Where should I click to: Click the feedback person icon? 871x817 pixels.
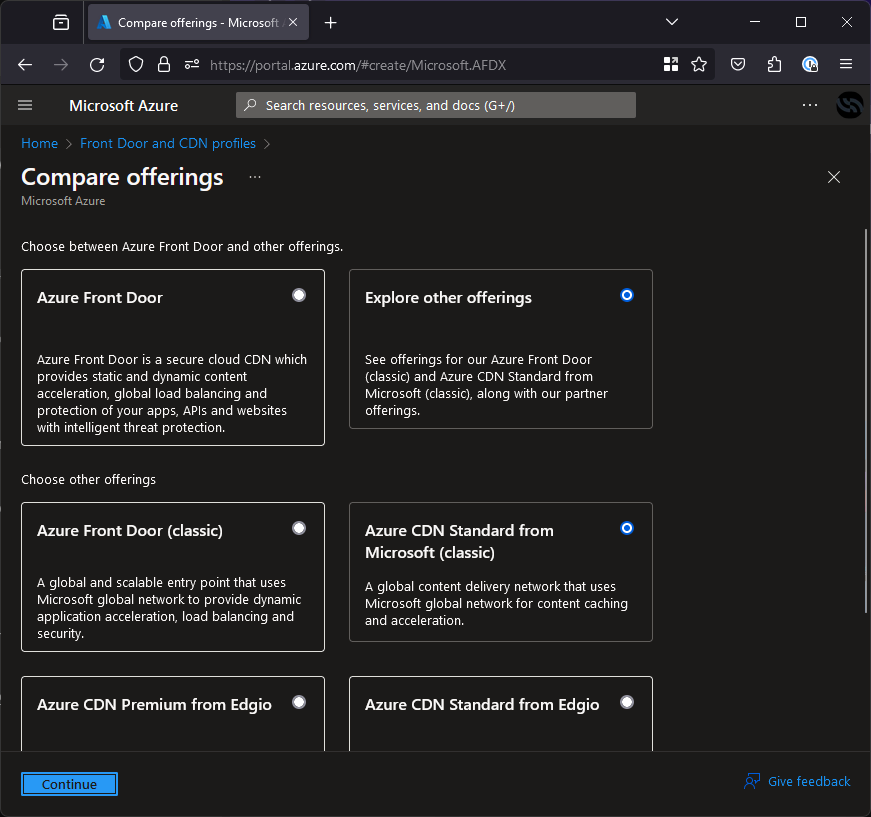tap(752, 781)
